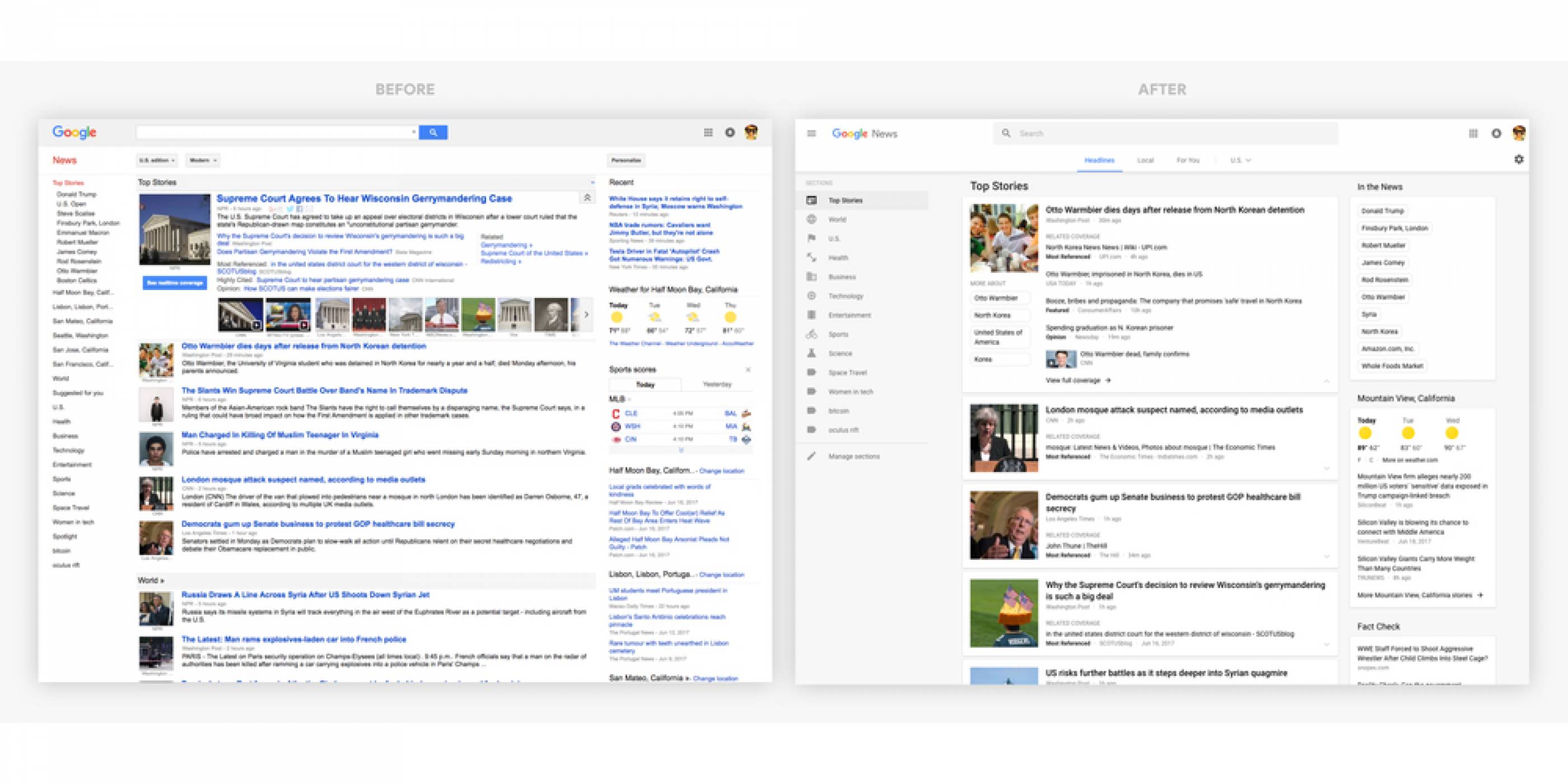Click the Health section icon in sidebar
Screen dimensions: 1568x784
coord(811,258)
